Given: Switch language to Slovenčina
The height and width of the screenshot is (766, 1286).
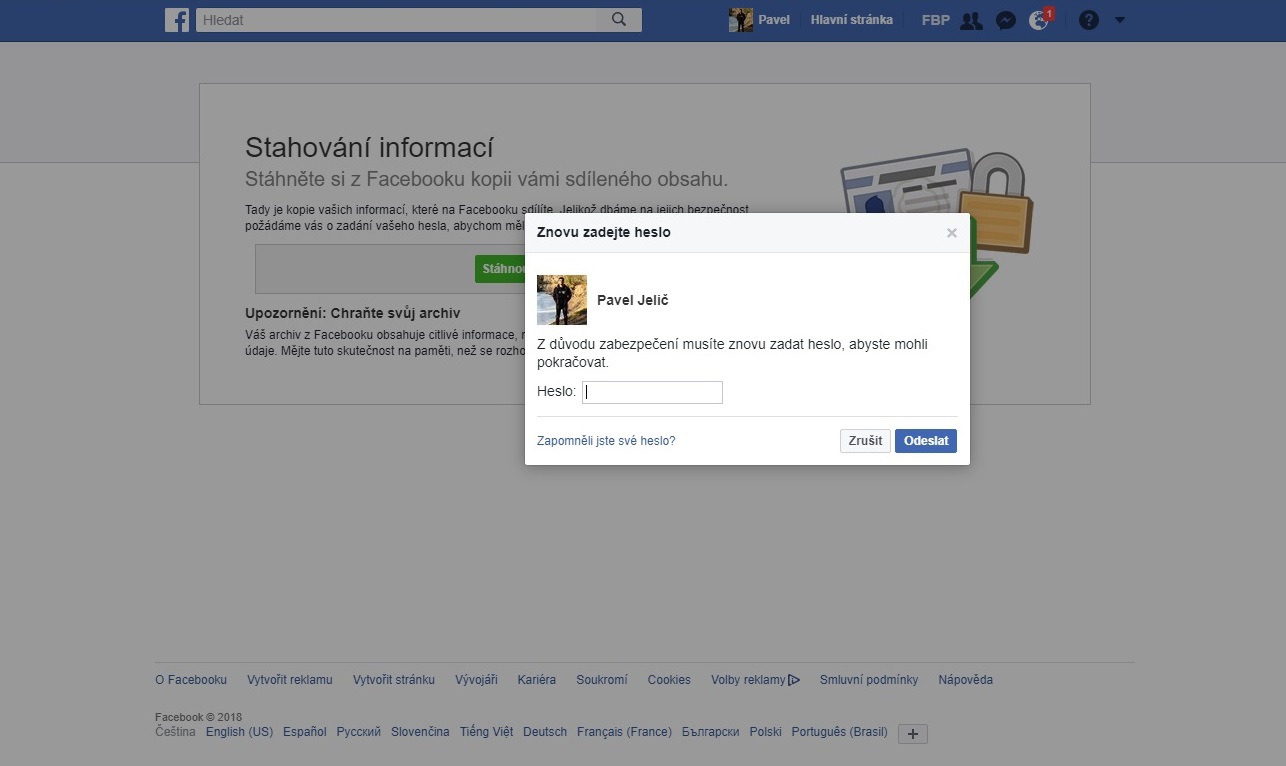Looking at the screenshot, I should pos(420,732).
